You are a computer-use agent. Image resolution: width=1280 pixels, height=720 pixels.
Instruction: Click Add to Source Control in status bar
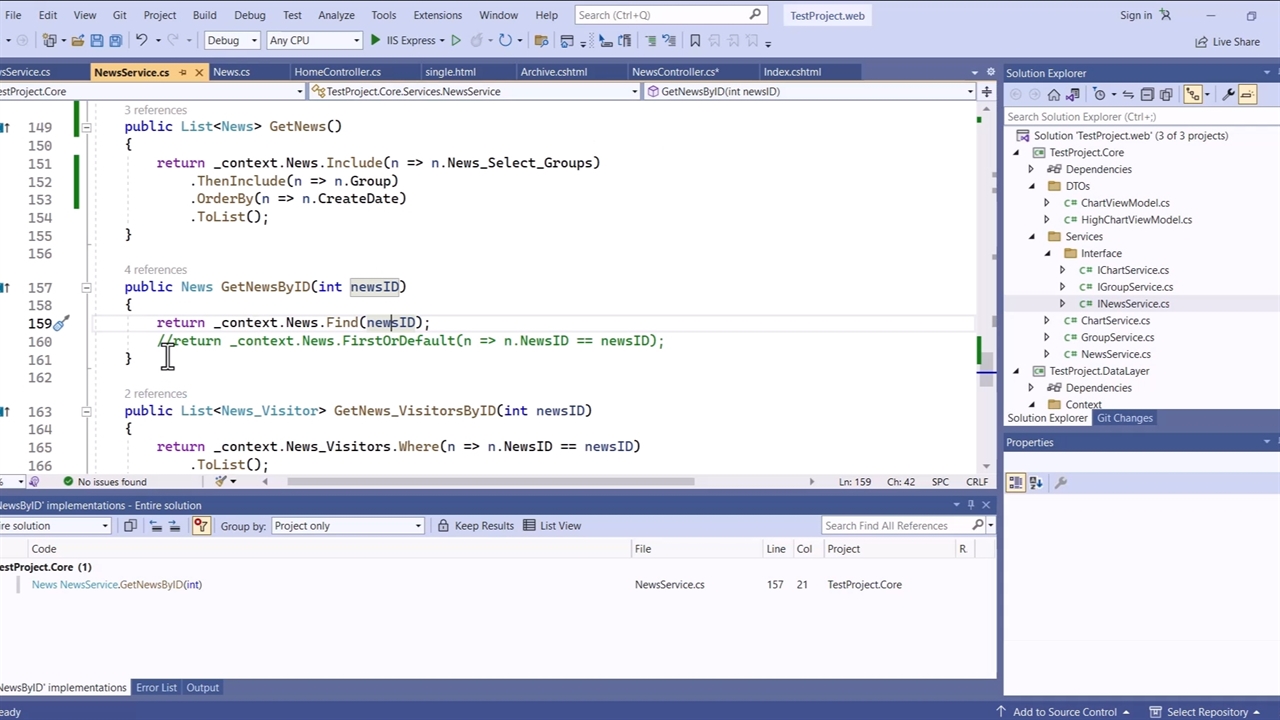[1064, 712]
